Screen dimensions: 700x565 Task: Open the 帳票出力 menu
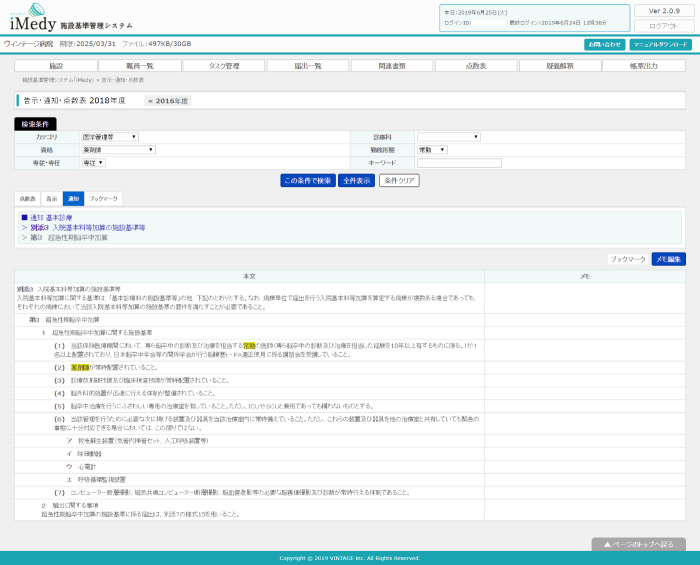click(x=644, y=65)
